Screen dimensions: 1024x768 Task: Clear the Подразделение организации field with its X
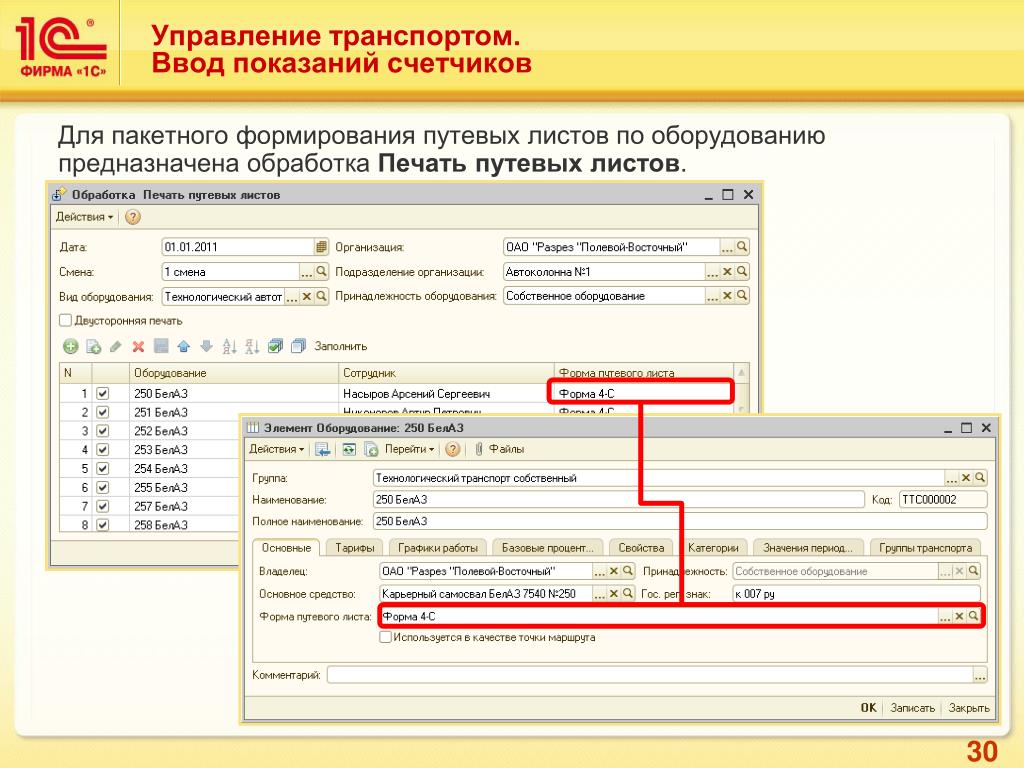[x=728, y=271]
